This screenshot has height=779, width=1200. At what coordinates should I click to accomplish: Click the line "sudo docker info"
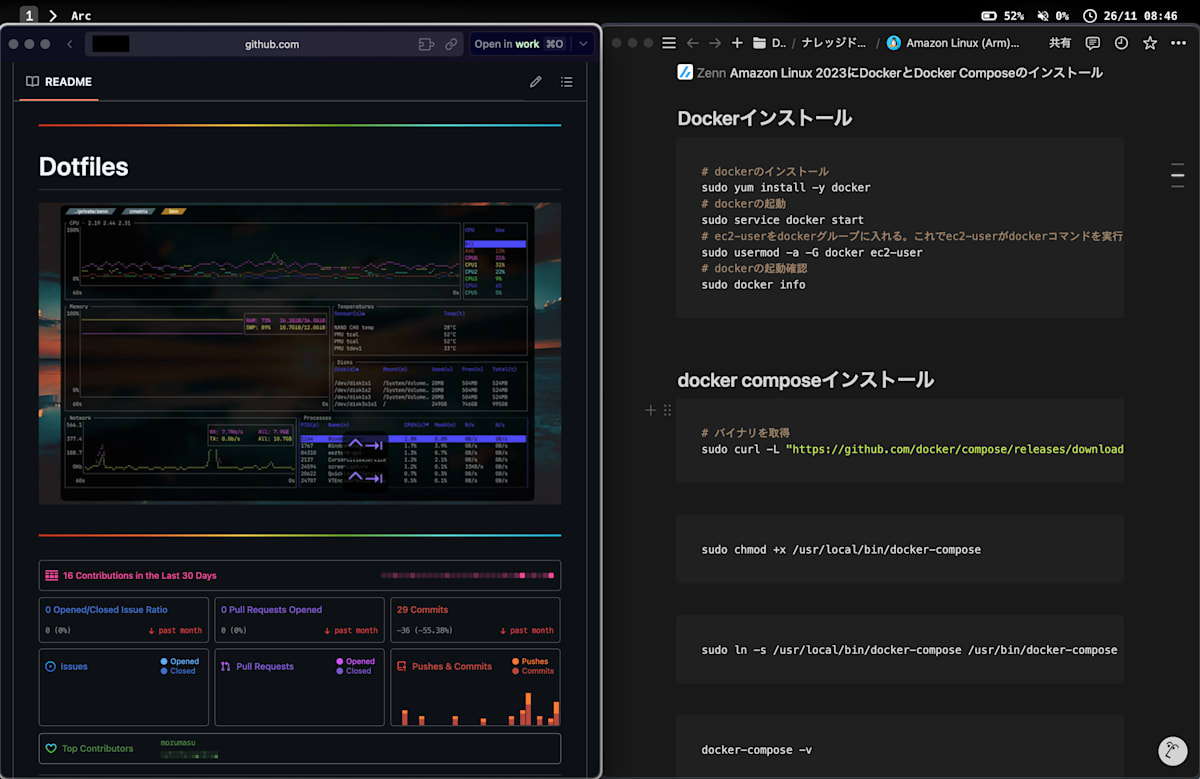coord(753,284)
